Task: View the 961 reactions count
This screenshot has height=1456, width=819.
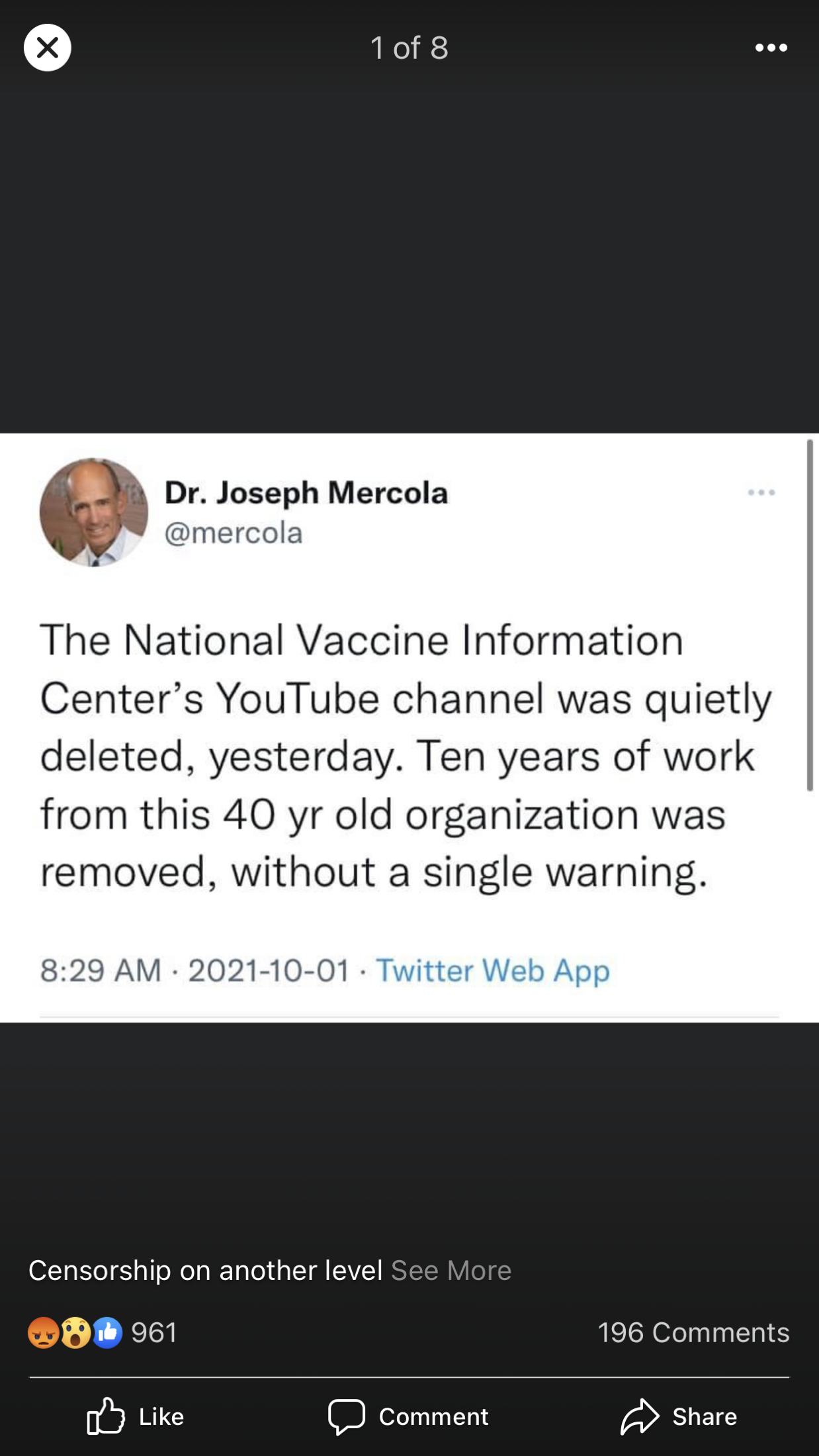Action: point(154,1333)
